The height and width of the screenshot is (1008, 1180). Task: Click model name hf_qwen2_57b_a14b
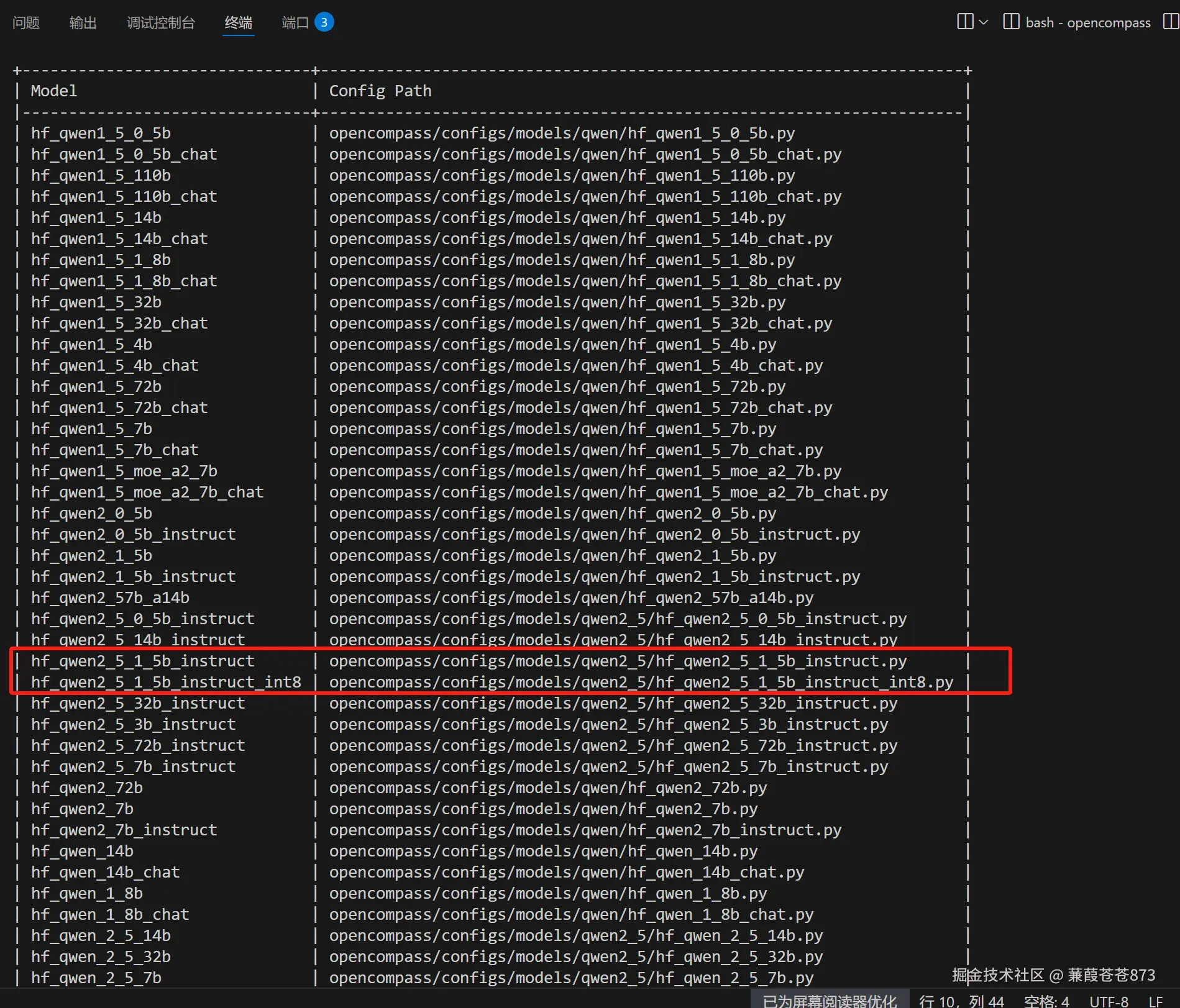pos(110,597)
